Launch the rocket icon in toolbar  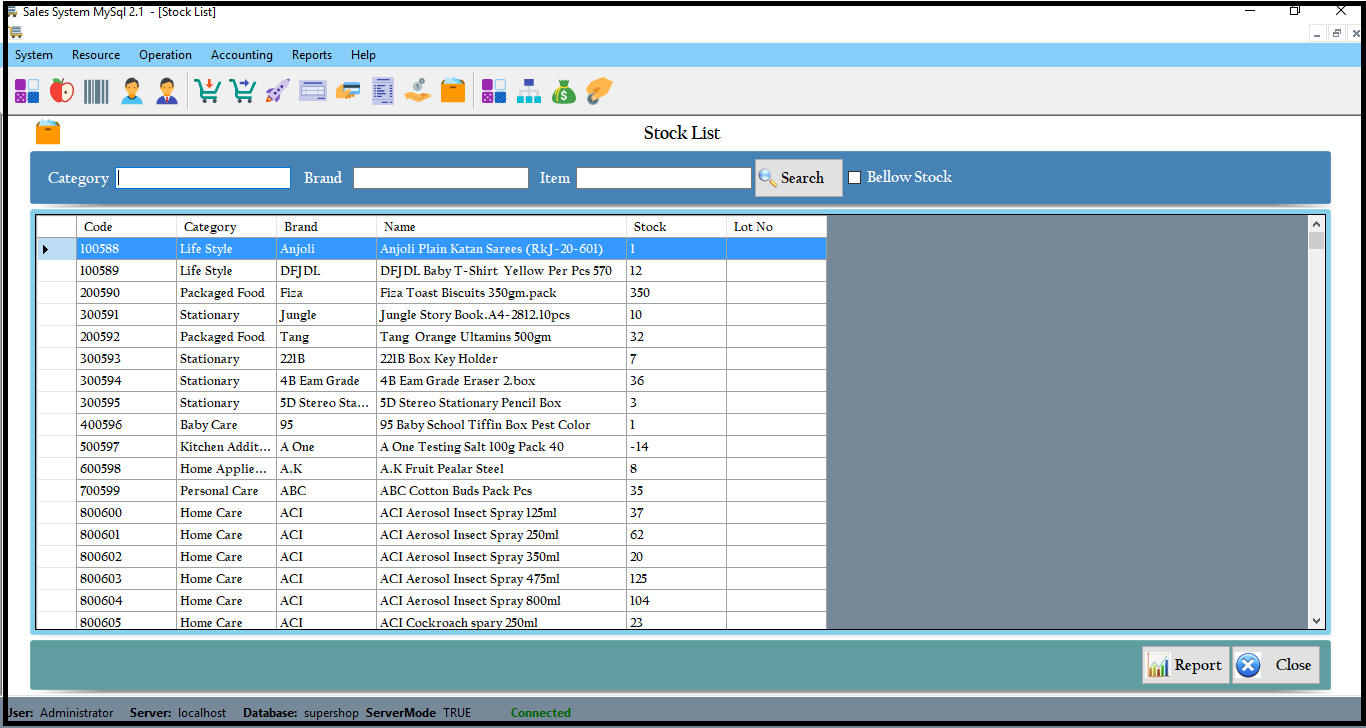[277, 91]
